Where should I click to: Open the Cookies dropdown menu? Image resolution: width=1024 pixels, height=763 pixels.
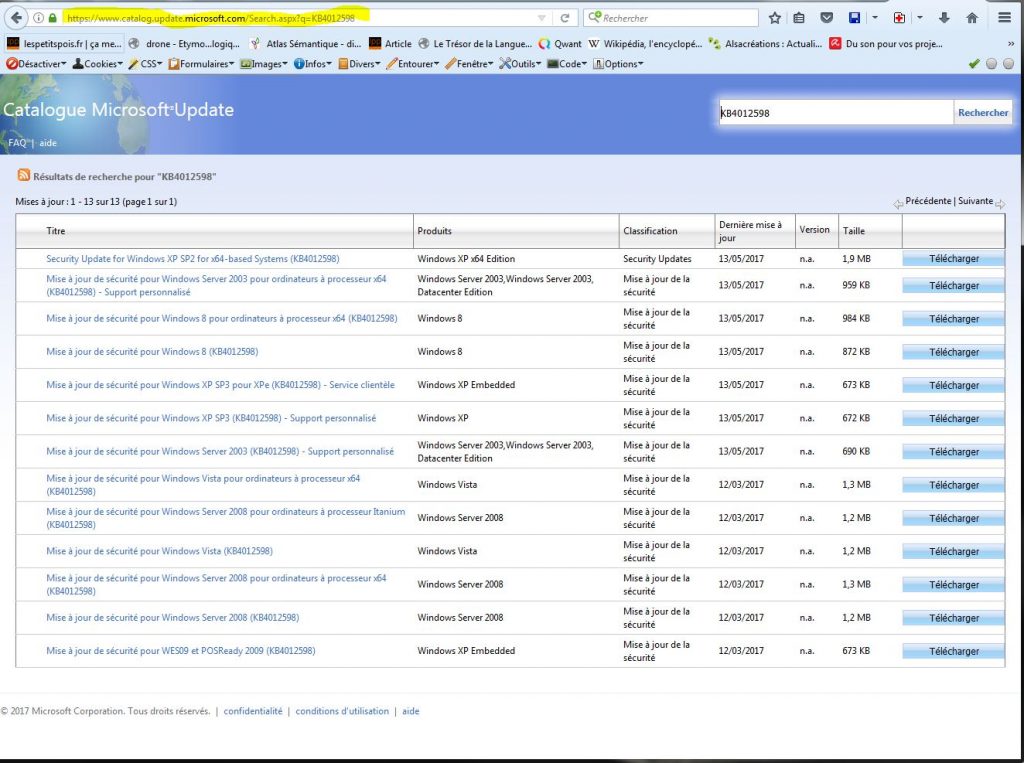coord(97,64)
